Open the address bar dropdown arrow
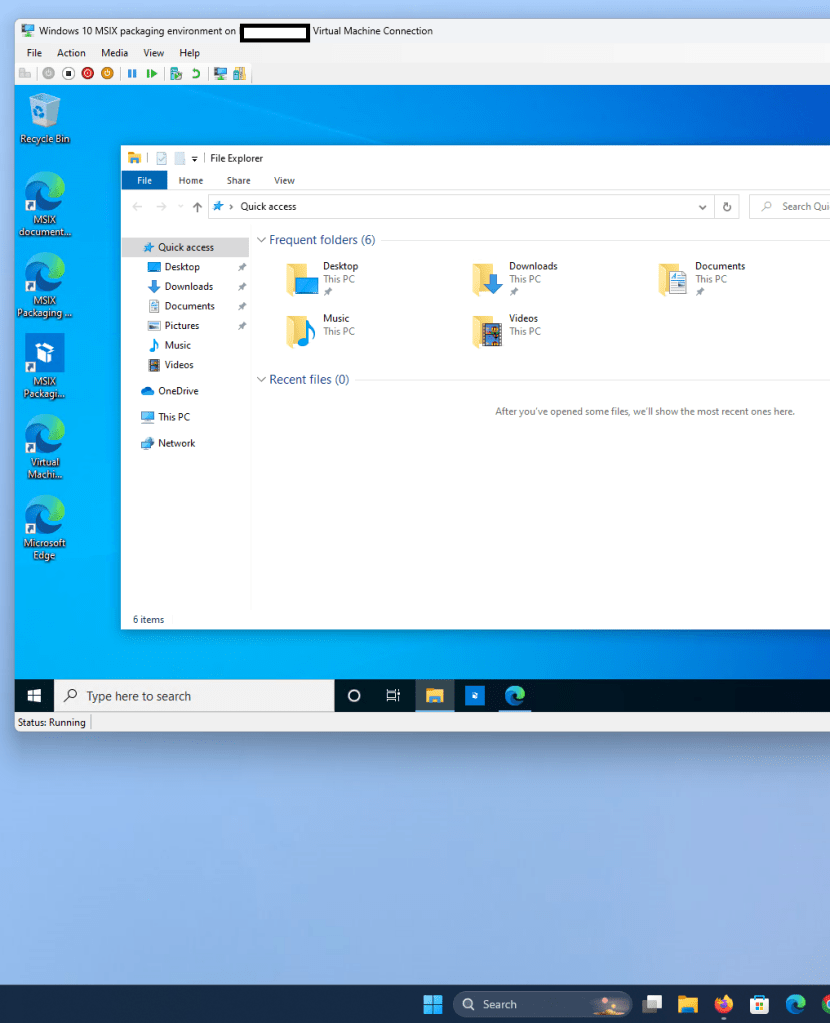The image size is (830, 1023). [703, 206]
